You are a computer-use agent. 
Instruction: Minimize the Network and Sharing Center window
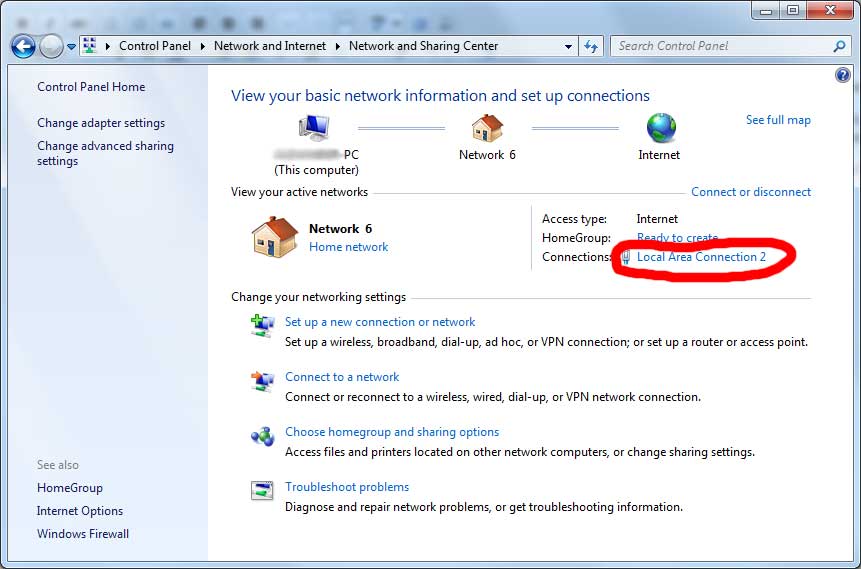767,10
